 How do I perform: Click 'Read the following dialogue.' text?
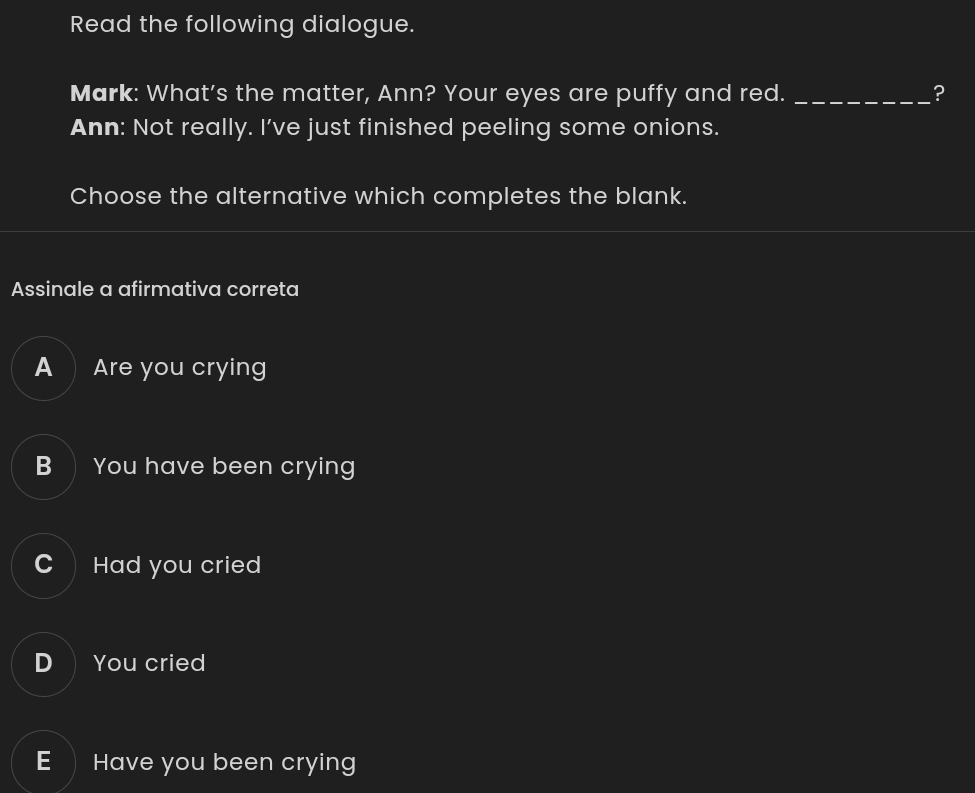[242, 25]
